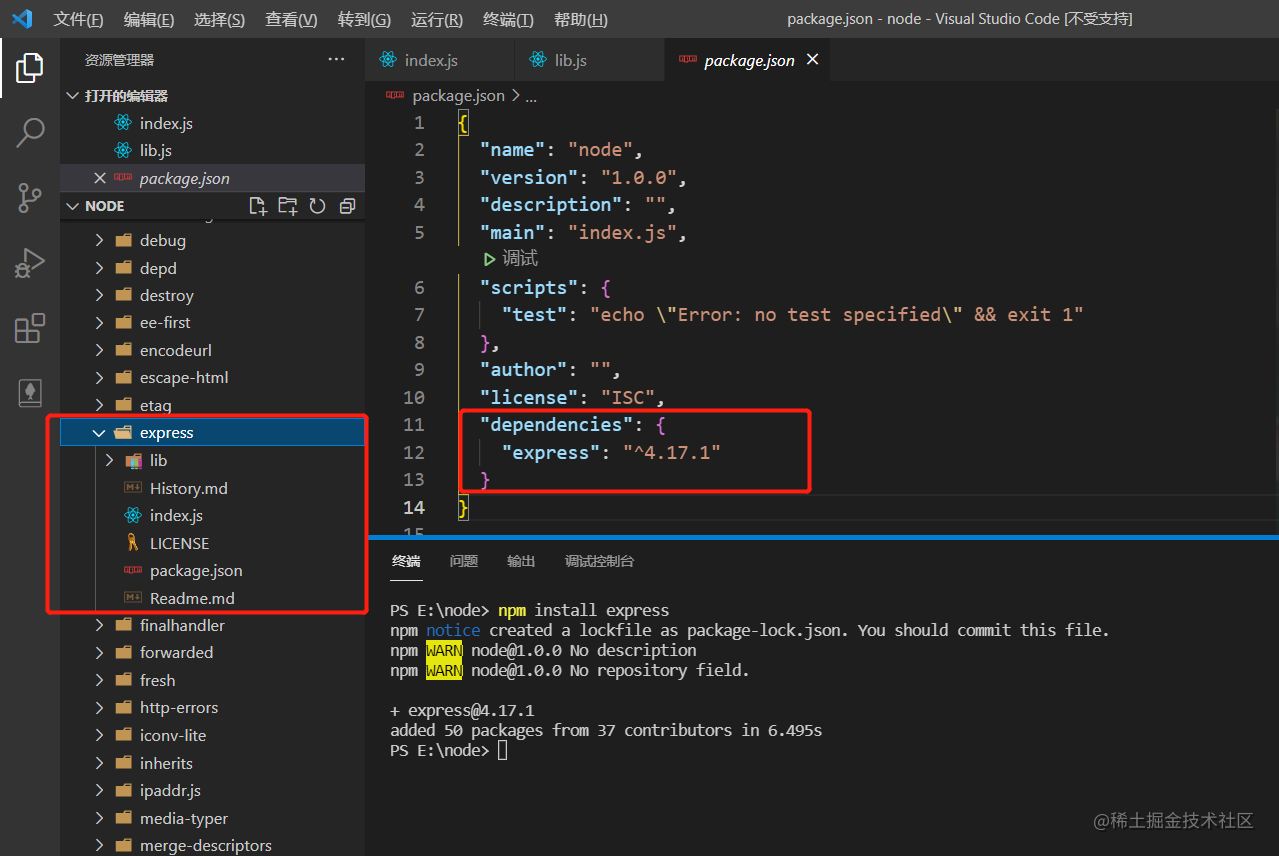Open the 终端(T) menu

click(x=508, y=20)
